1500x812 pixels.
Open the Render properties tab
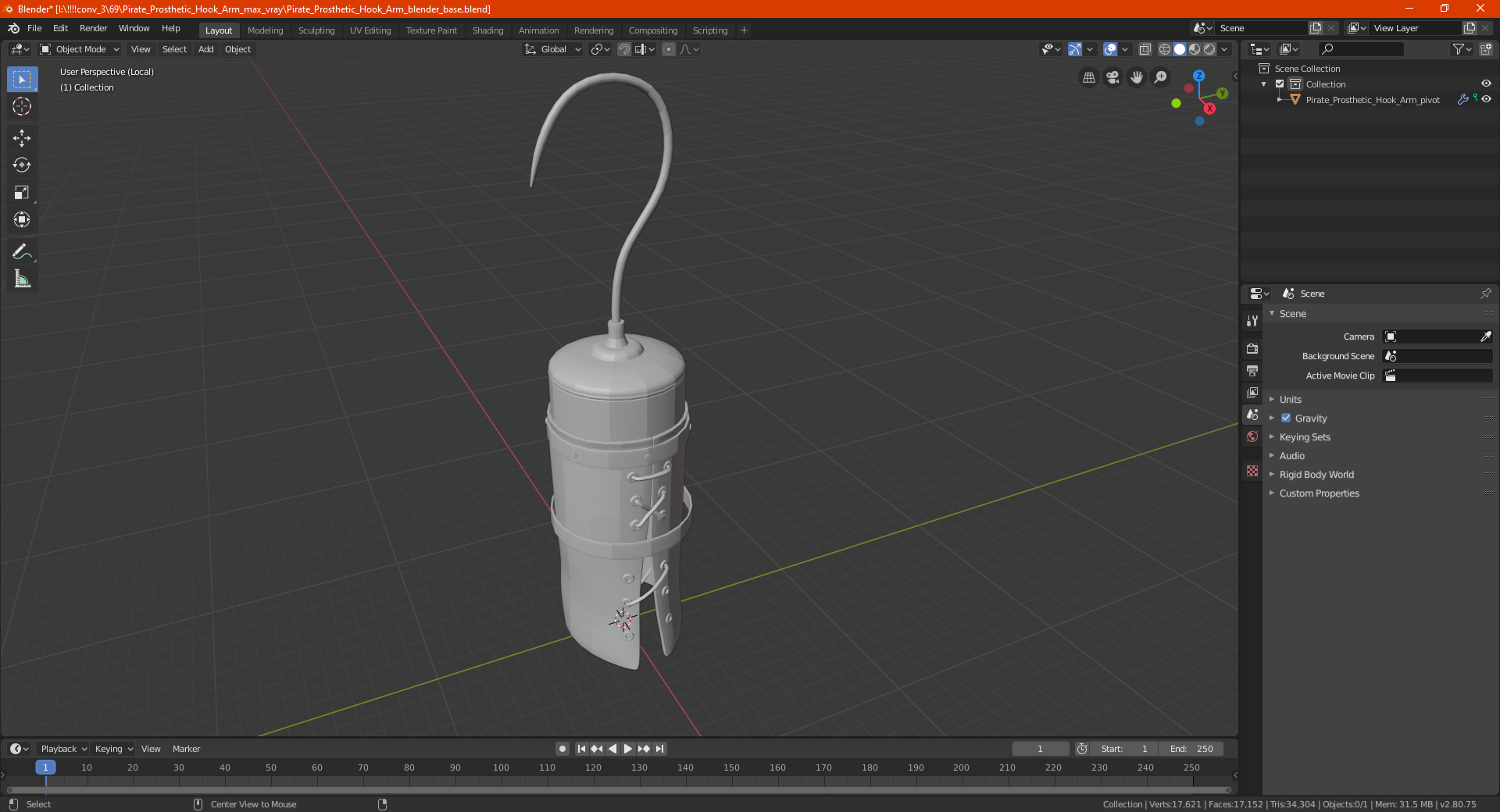[1252, 348]
